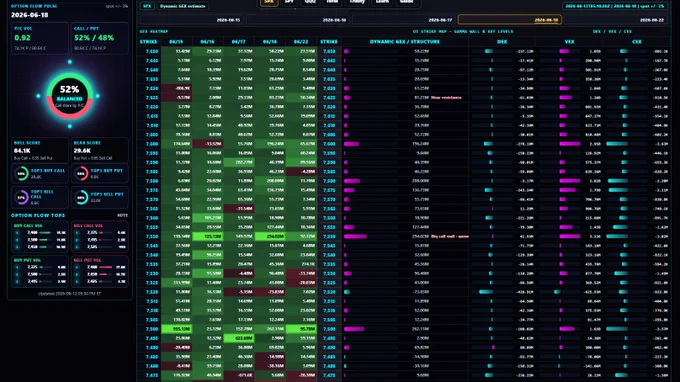
Task: Click the bright green 06/18 cell in the 7,550 row
Action: (x=270, y=236)
